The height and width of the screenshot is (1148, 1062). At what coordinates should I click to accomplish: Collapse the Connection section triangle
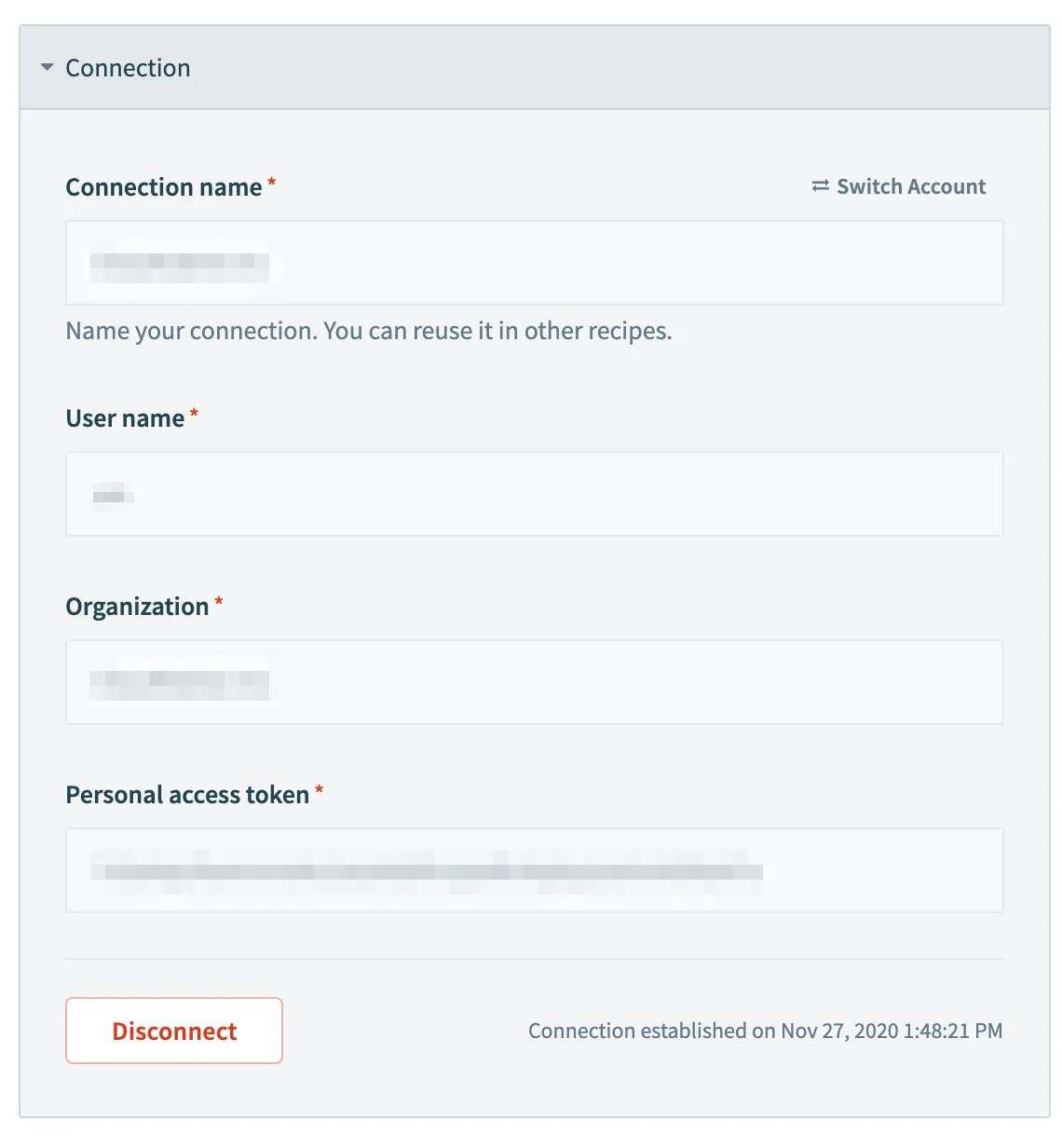[x=48, y=68]
